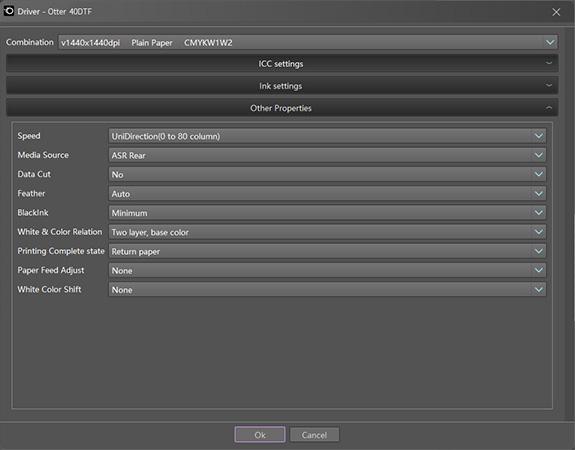Close the Driver - Otter 40DTF dialog
The height and width of the screenshot is (450, 575).
(556, 12)
